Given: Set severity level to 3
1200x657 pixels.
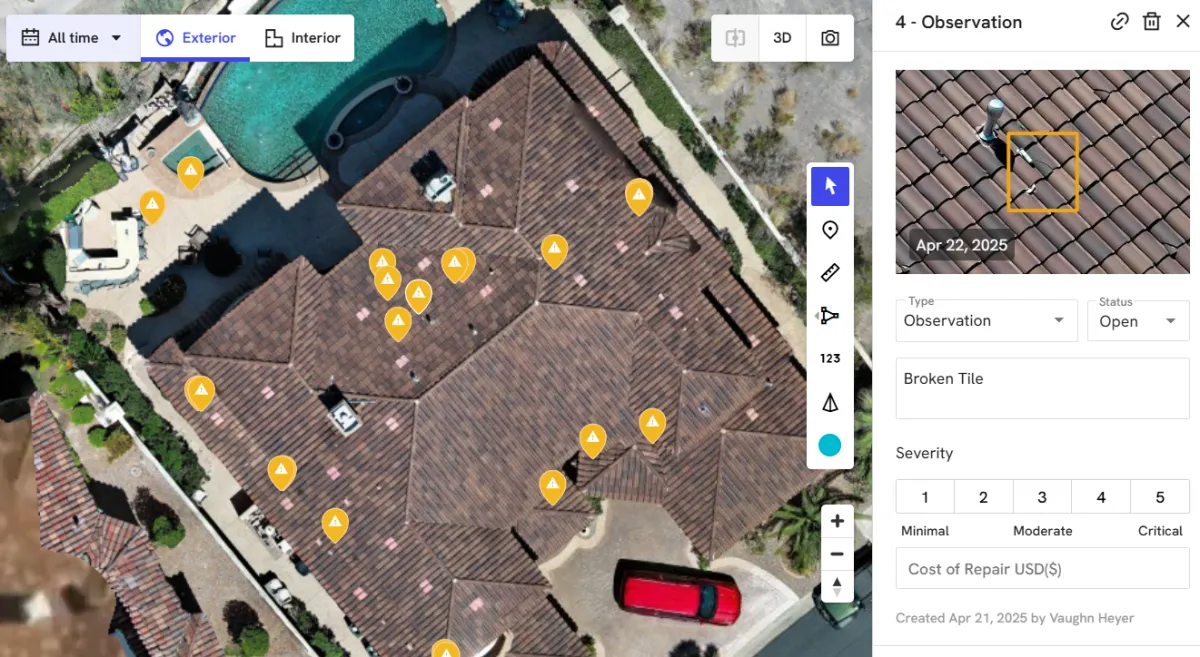Looking at the screenshot, I should pyautogui.click(x=1042, y=497).
